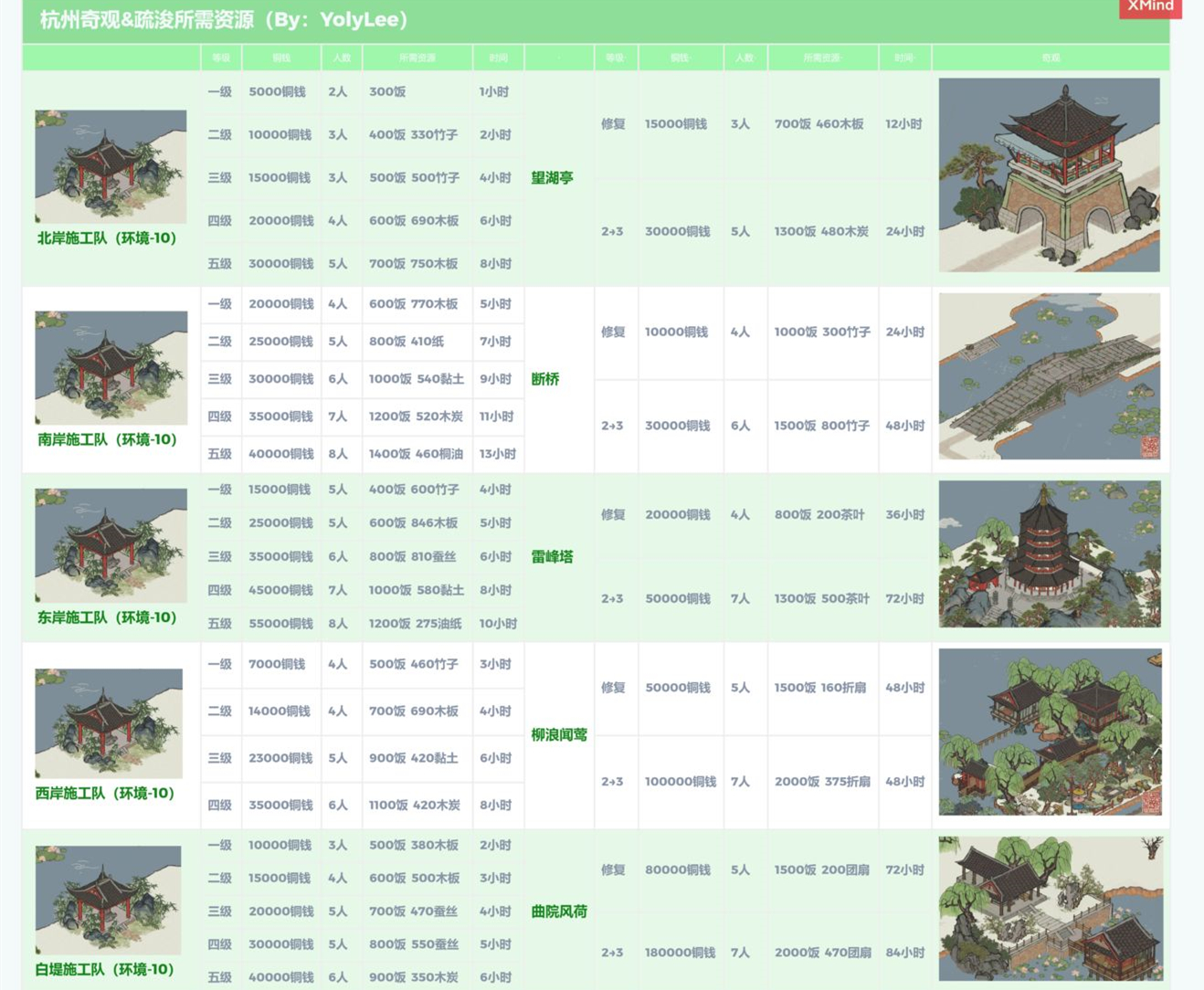Select the cell 600饭 846木板
Image resolution: width=1204 pixels, height=990 pixels.
[413, 522]
